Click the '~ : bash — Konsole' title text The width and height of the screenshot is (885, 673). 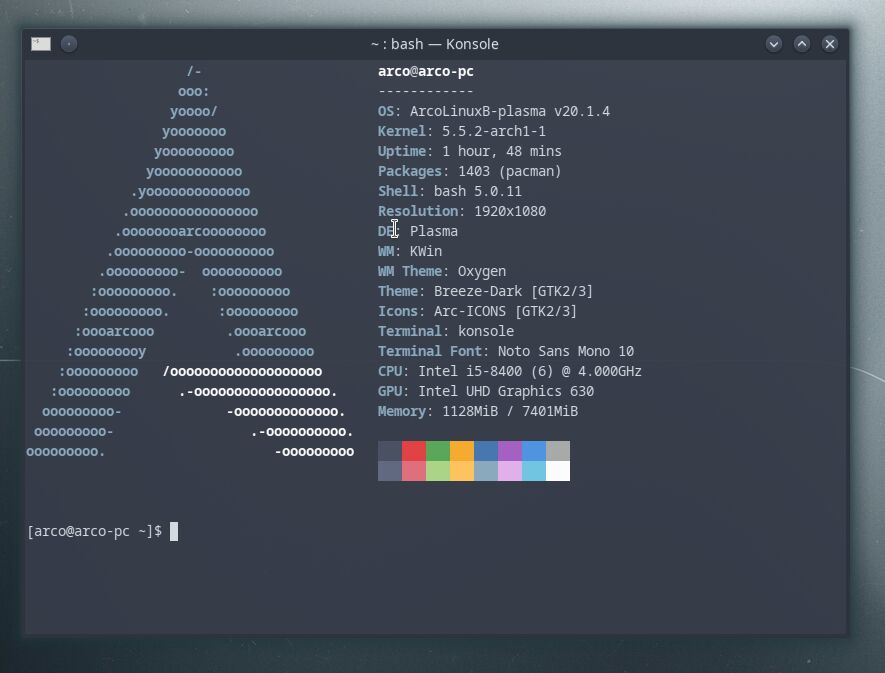[435, 44]
